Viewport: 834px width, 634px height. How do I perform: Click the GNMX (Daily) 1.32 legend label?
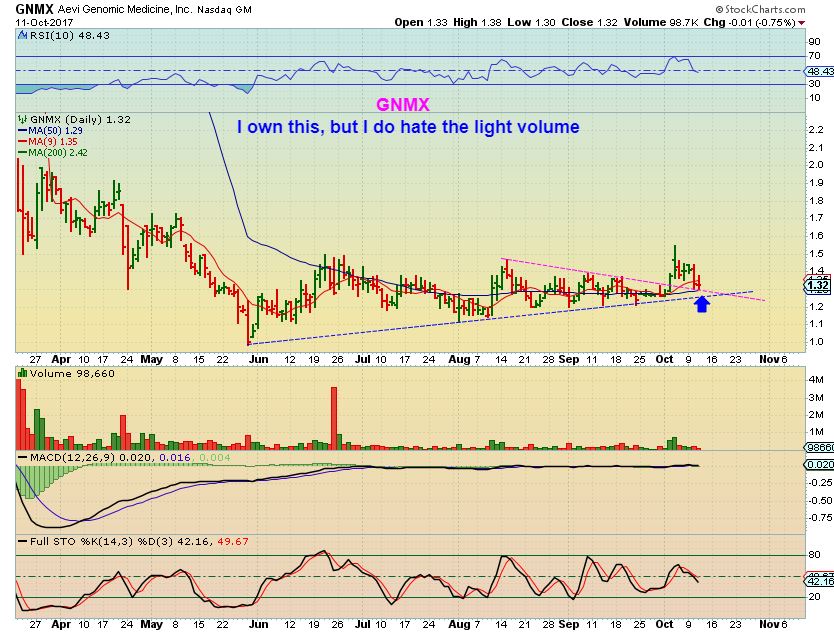80,119
